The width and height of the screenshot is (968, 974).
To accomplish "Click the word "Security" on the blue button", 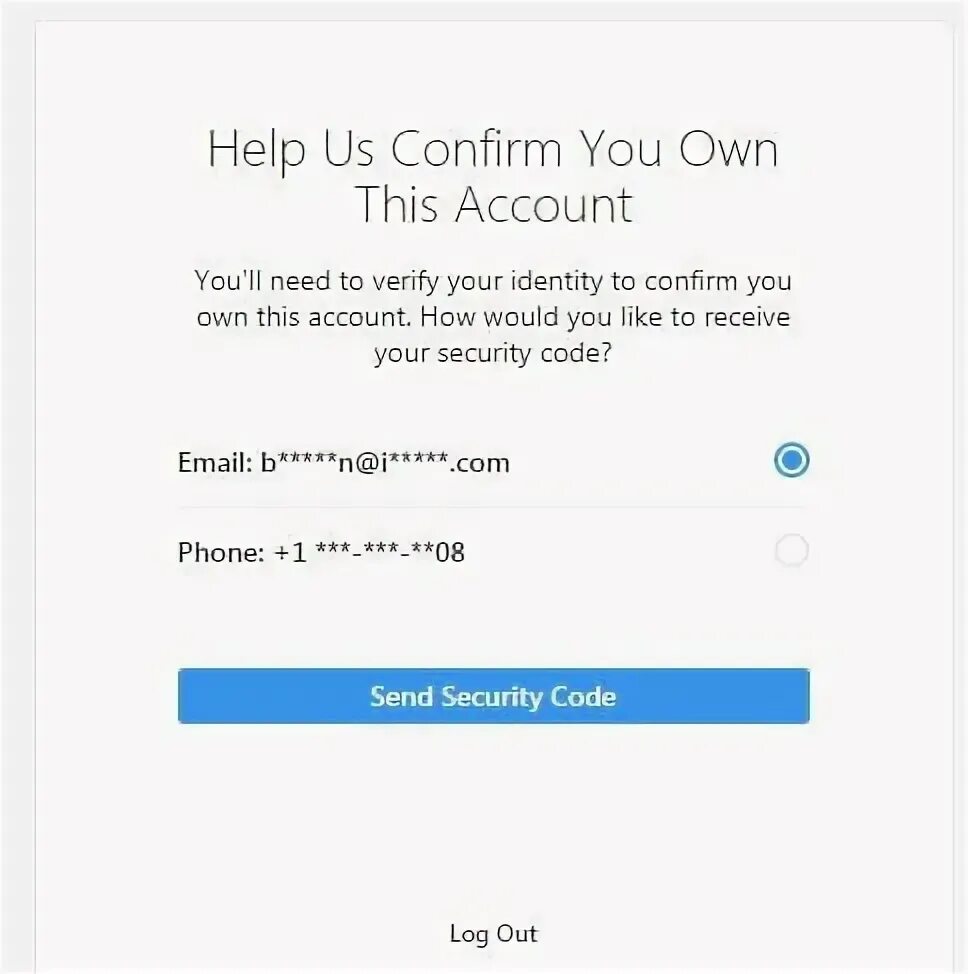I will pyautogui.click(x=491, y=698).
